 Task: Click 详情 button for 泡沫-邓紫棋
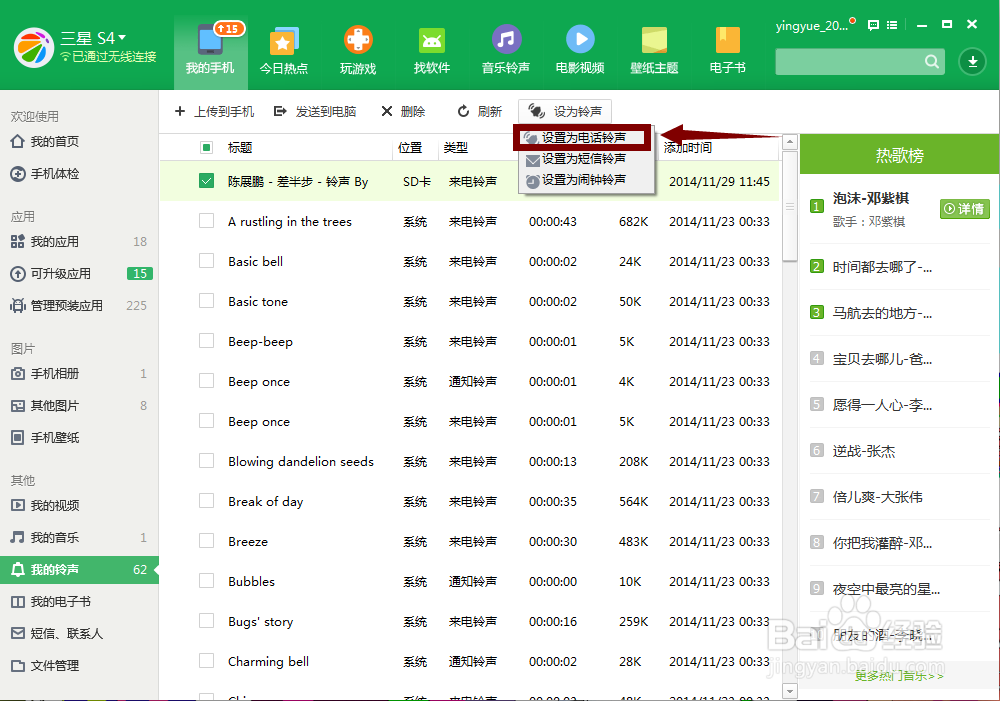coord(964,209)
